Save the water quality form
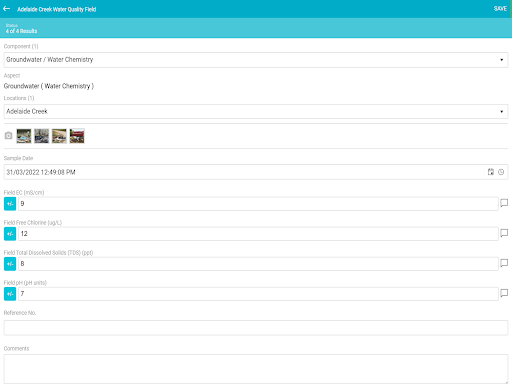512x384 pixels. (x=500, y=9)
